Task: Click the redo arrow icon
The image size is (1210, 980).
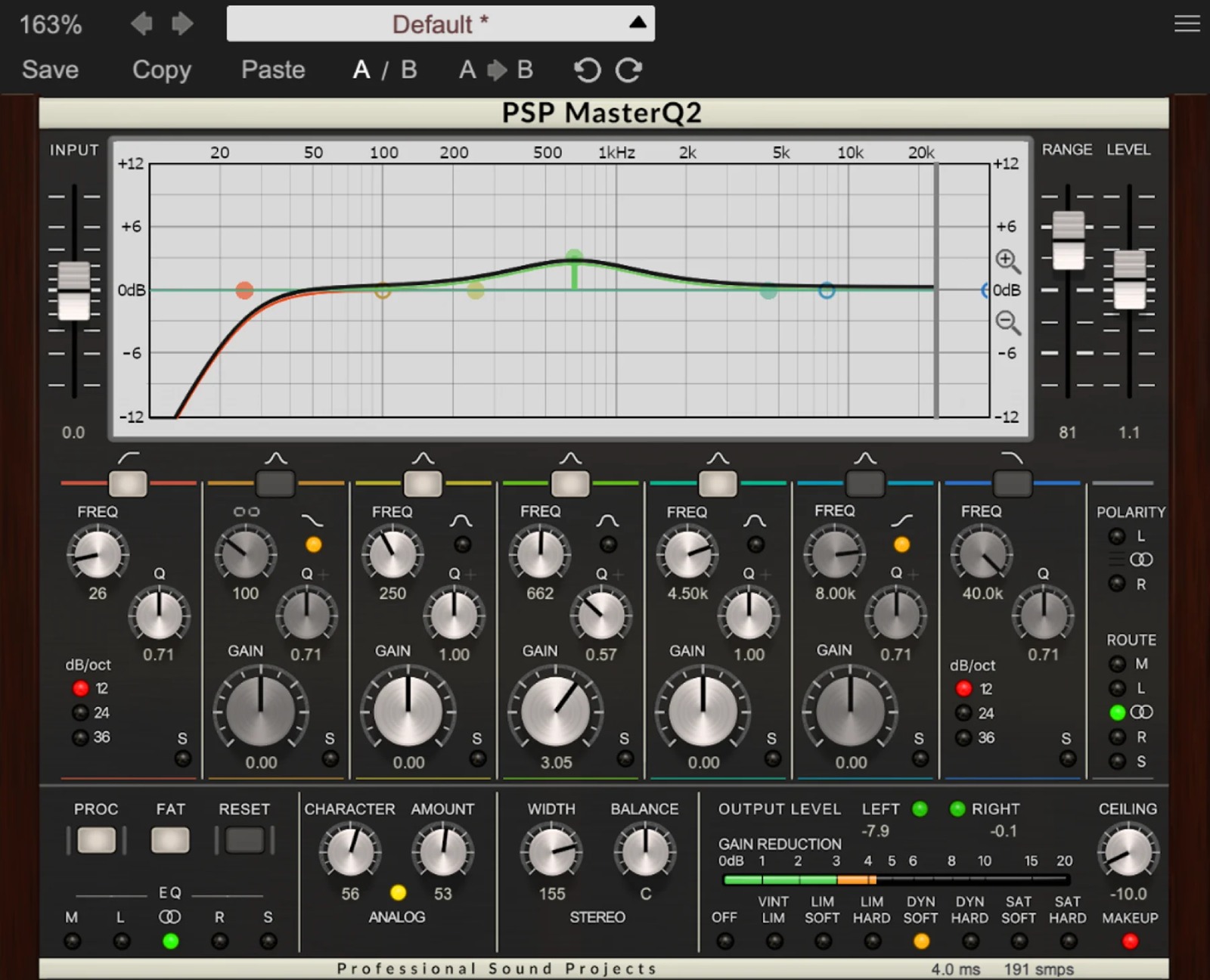Action: tap(628, 70)
